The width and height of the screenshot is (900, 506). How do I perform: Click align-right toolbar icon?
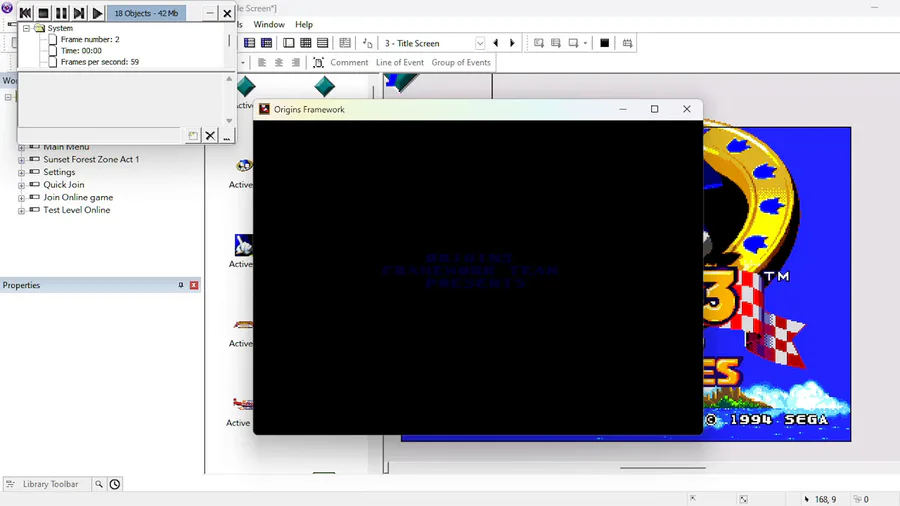pos(296,63)
